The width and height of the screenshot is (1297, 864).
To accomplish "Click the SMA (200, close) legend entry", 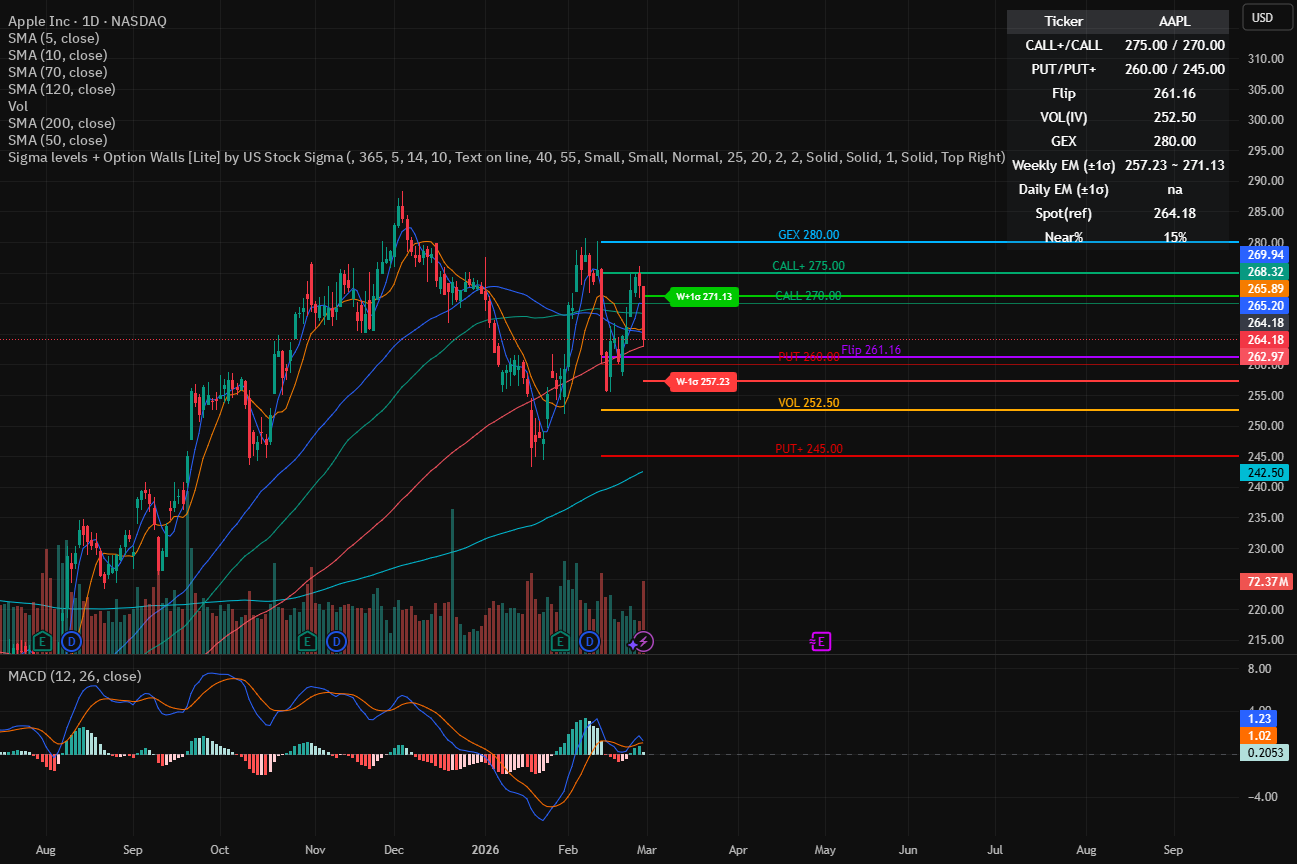I will click(62, 123).
